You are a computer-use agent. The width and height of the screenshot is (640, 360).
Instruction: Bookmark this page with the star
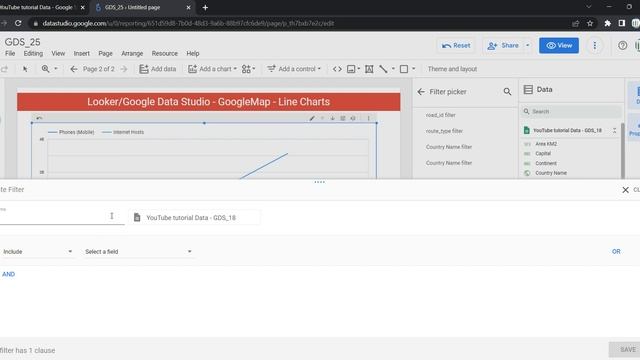[590, 23]
